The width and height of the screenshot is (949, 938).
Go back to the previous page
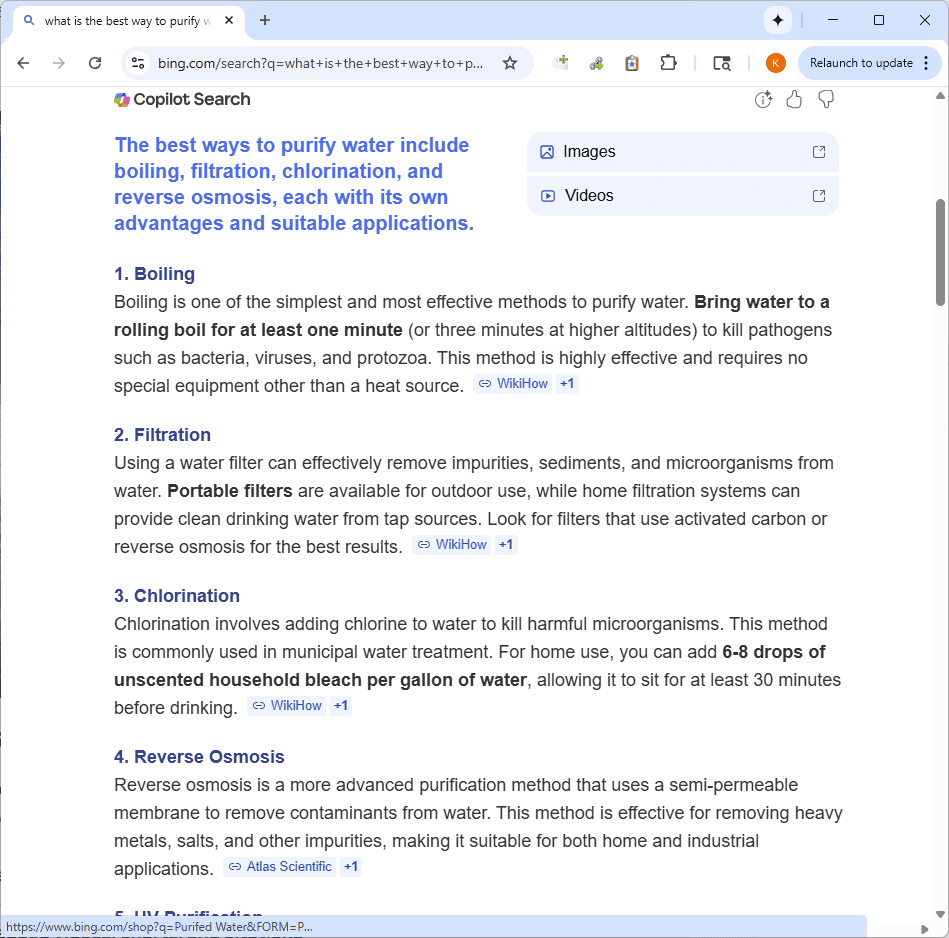click(x=23, y=63)
